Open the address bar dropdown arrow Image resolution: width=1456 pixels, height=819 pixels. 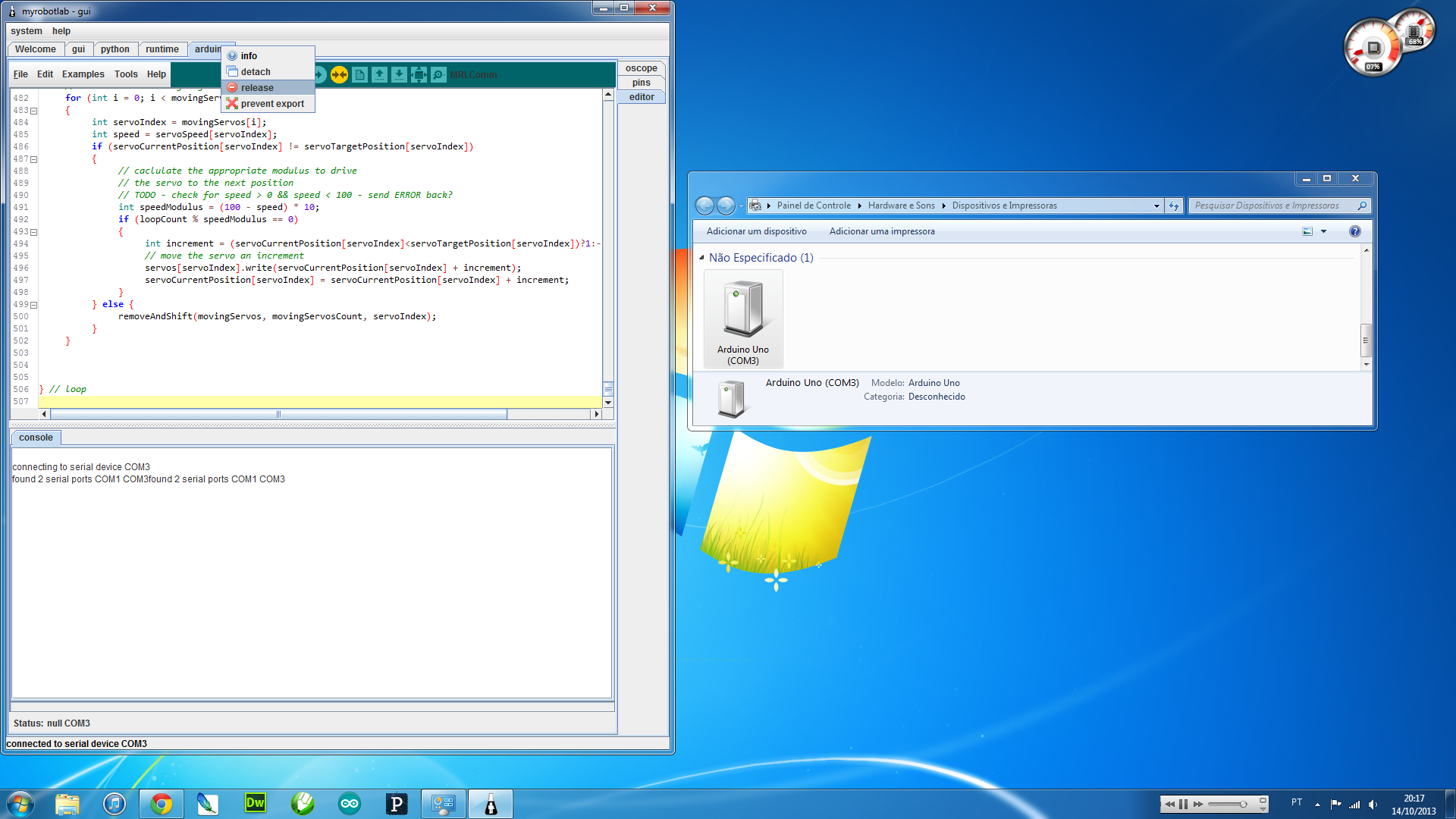pyautogui.click(x=1156, y=206)
